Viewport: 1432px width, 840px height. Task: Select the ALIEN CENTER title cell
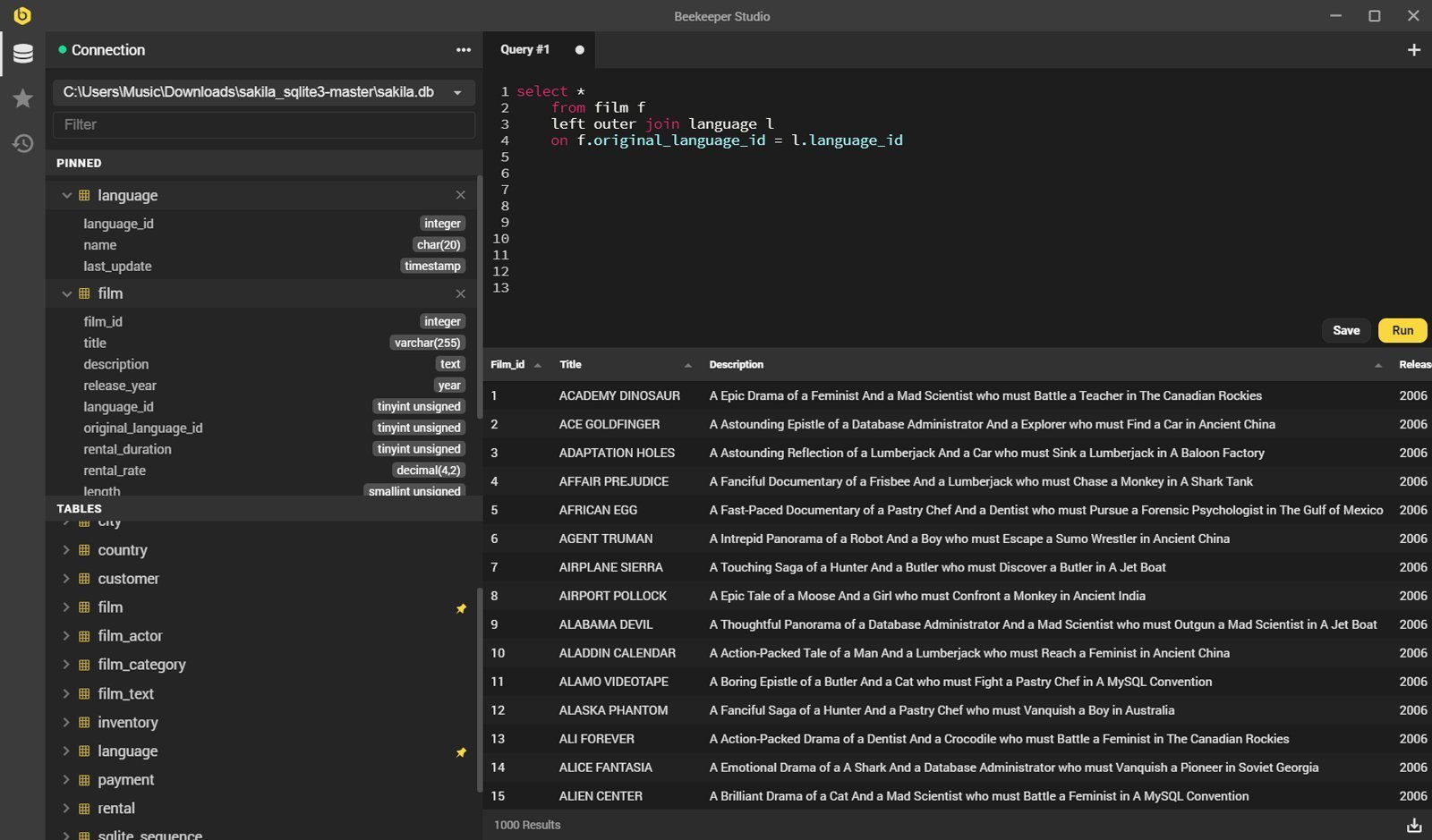(601, 796)
